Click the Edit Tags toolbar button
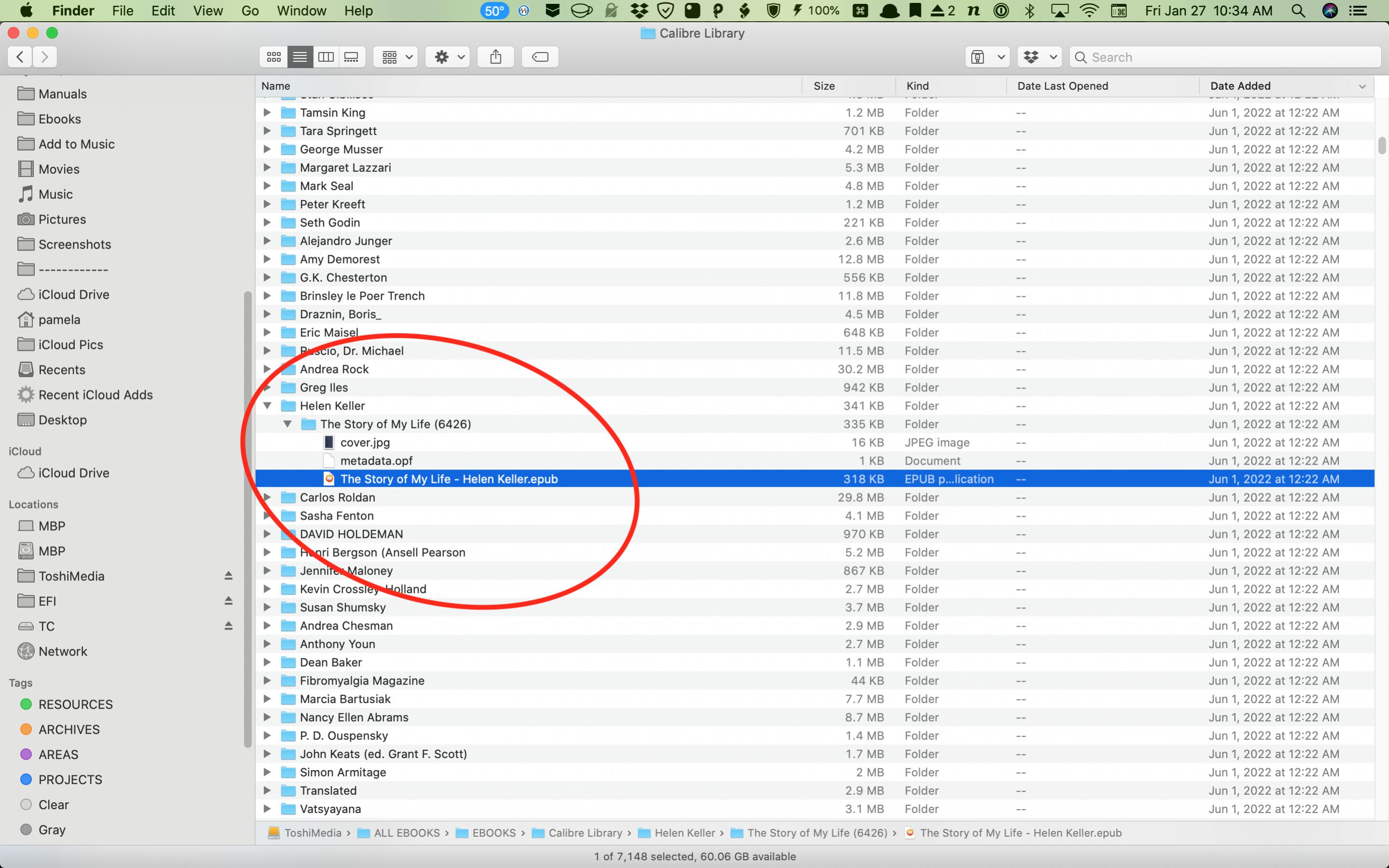 539,57
